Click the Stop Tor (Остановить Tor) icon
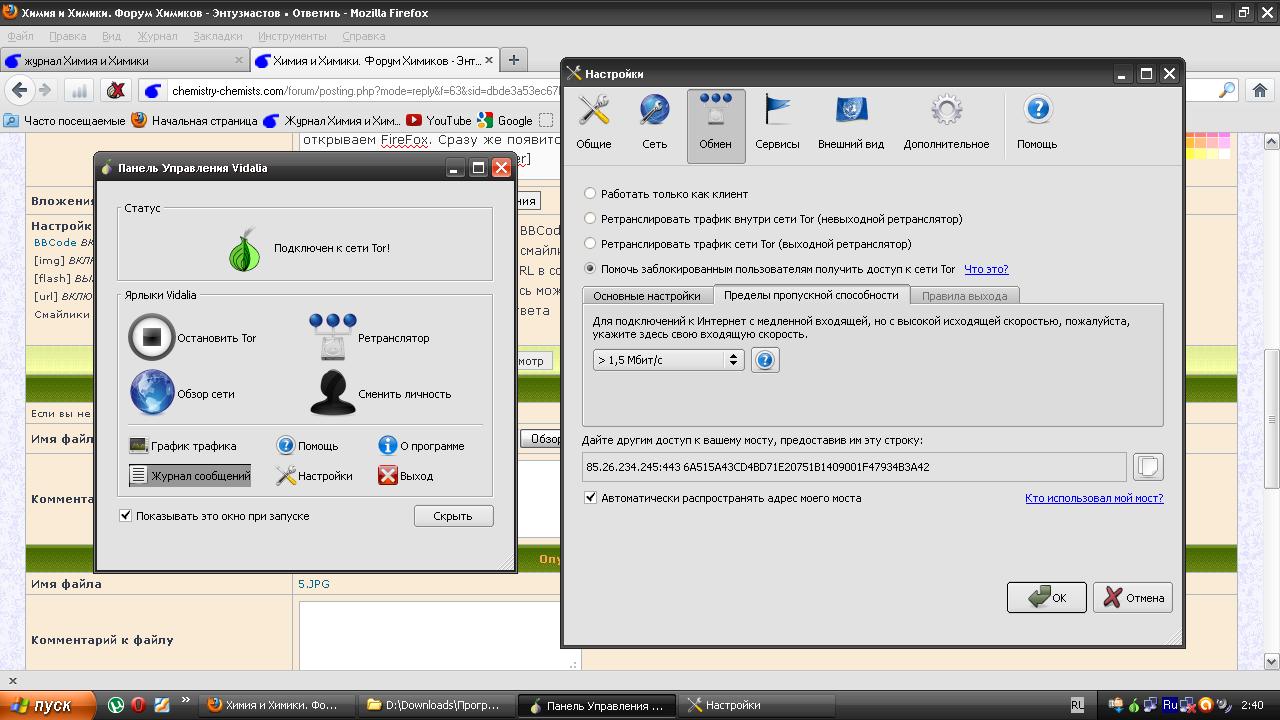The width and height of the screenshot is (1280, 720). pyautogui.click(x=152, y=338)
